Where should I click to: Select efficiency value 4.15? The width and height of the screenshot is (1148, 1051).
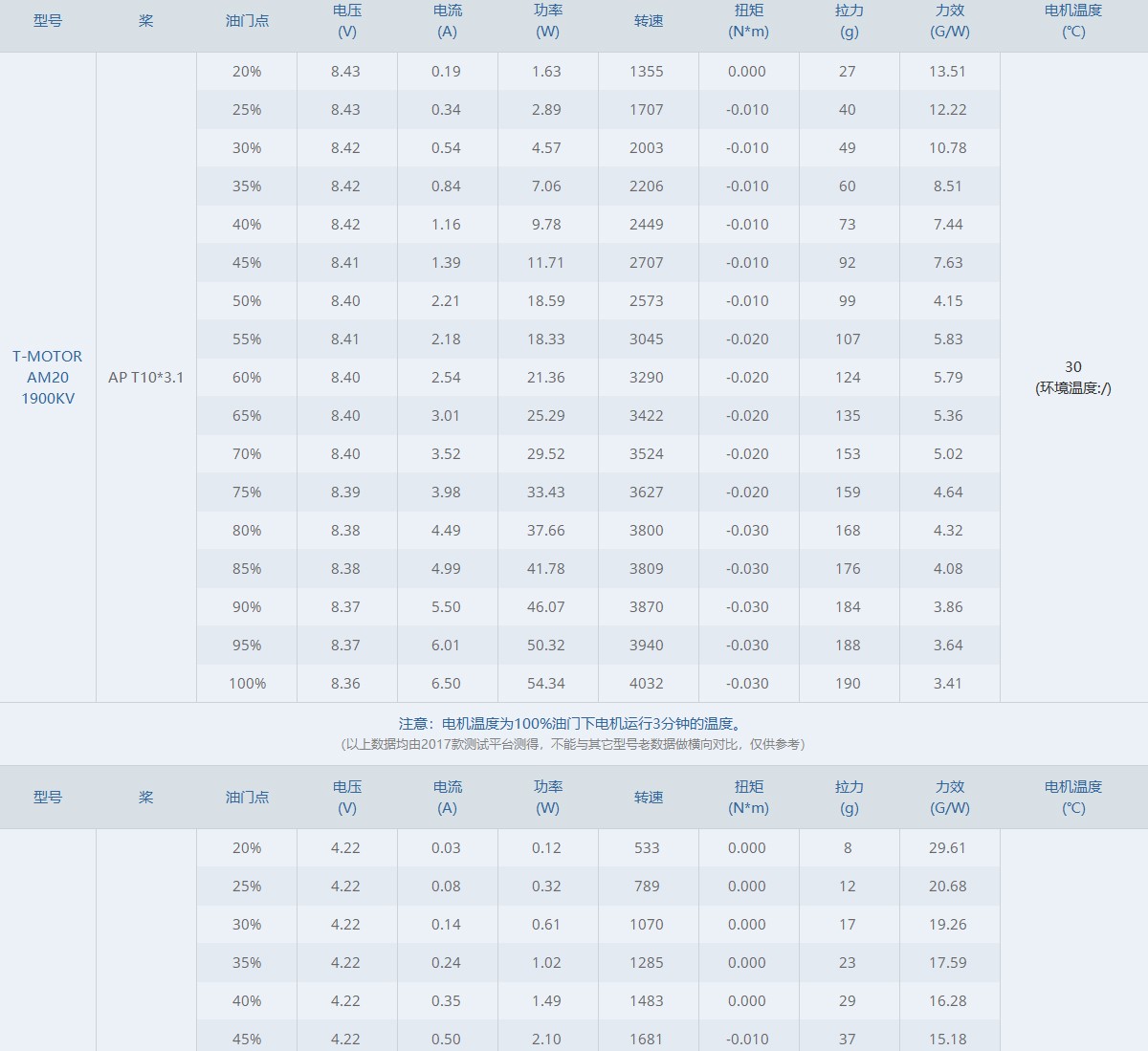point(948,300)
